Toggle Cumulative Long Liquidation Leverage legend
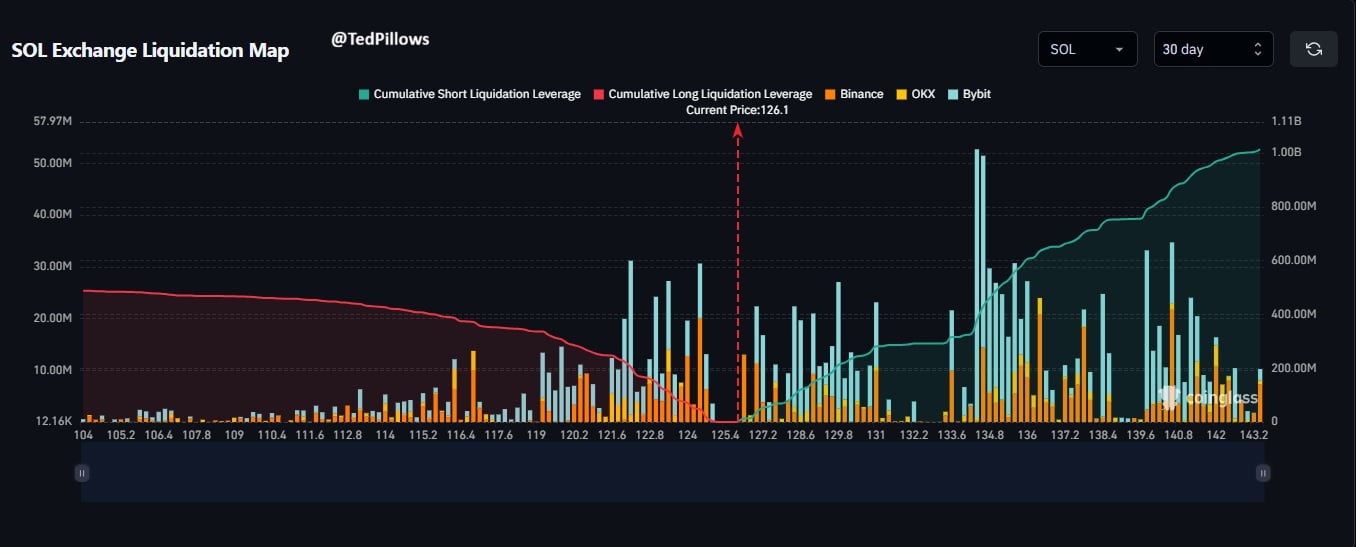 pos(702,94)
